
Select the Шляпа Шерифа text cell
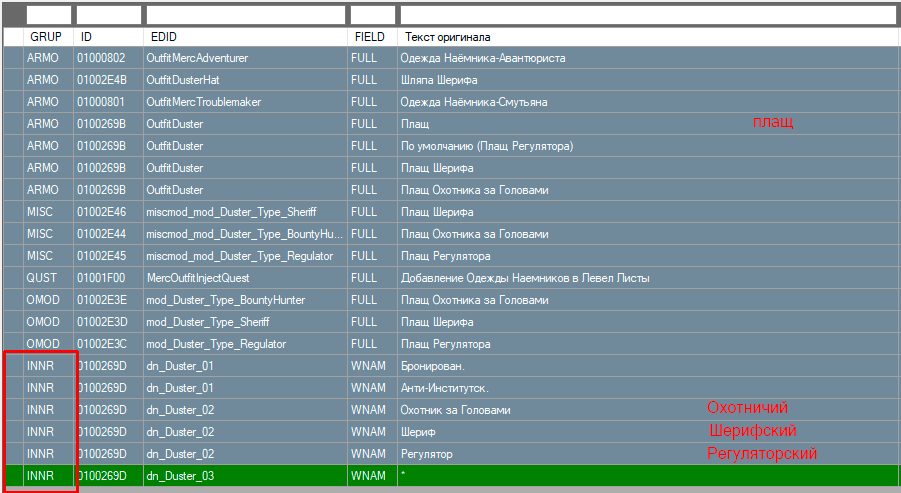tap(648, 80)
